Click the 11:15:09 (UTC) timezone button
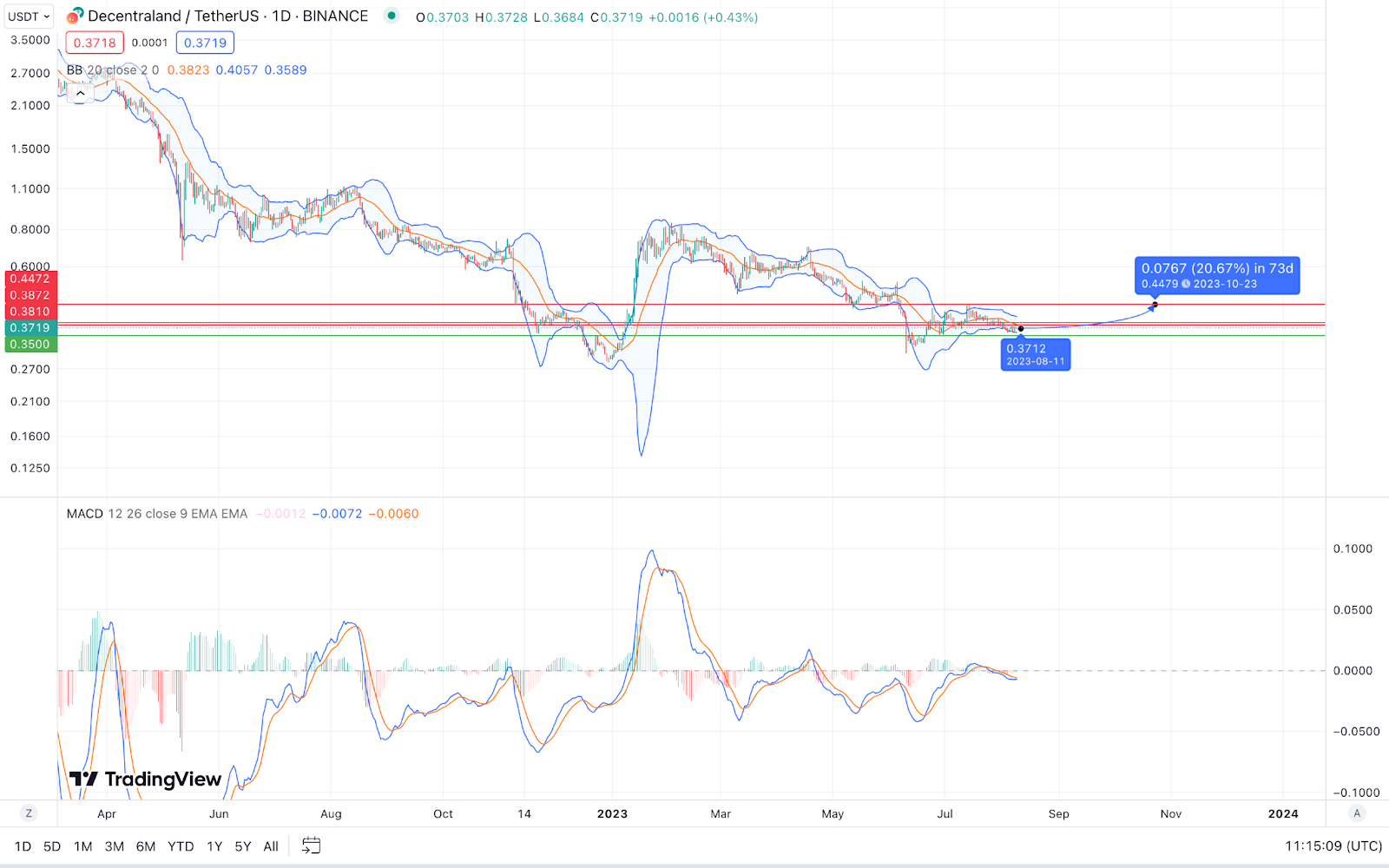 tap(1333, 846)
